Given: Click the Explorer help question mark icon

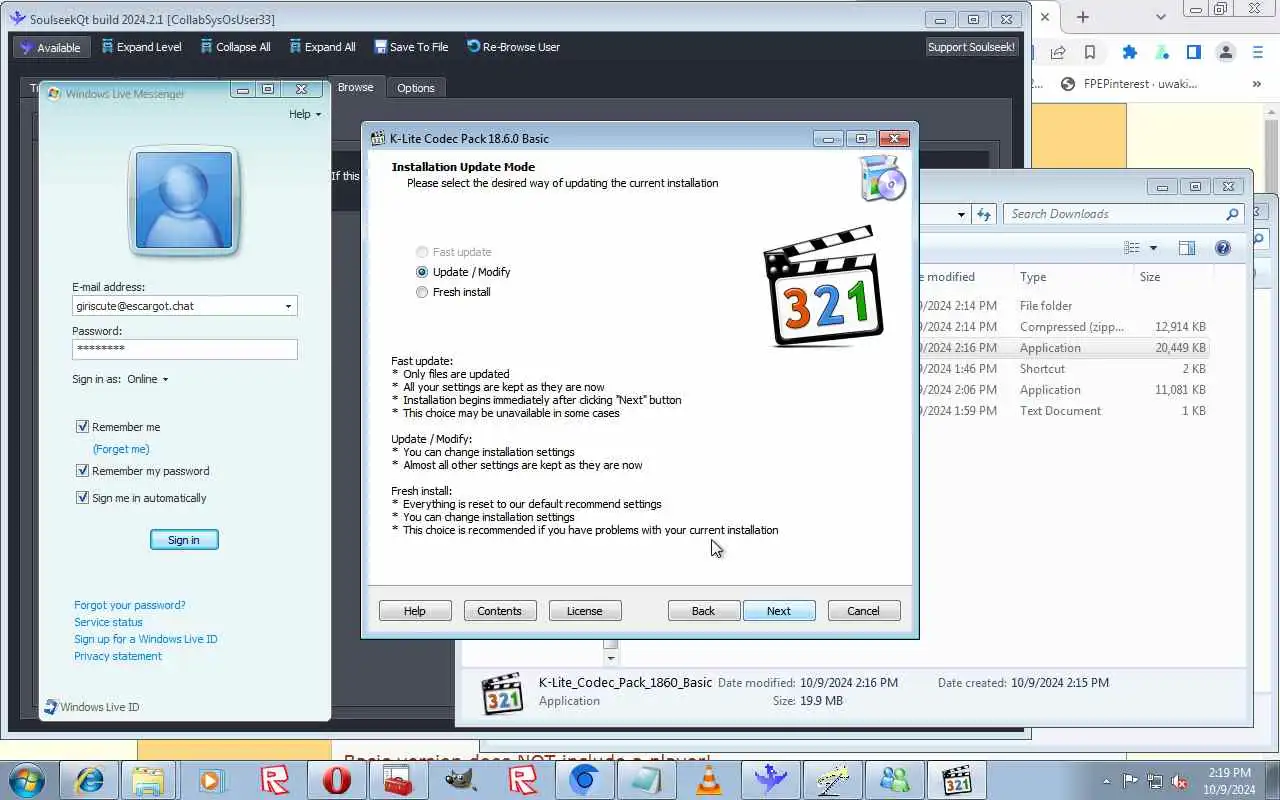Looking at the screenshot, I should point(1222,248).
